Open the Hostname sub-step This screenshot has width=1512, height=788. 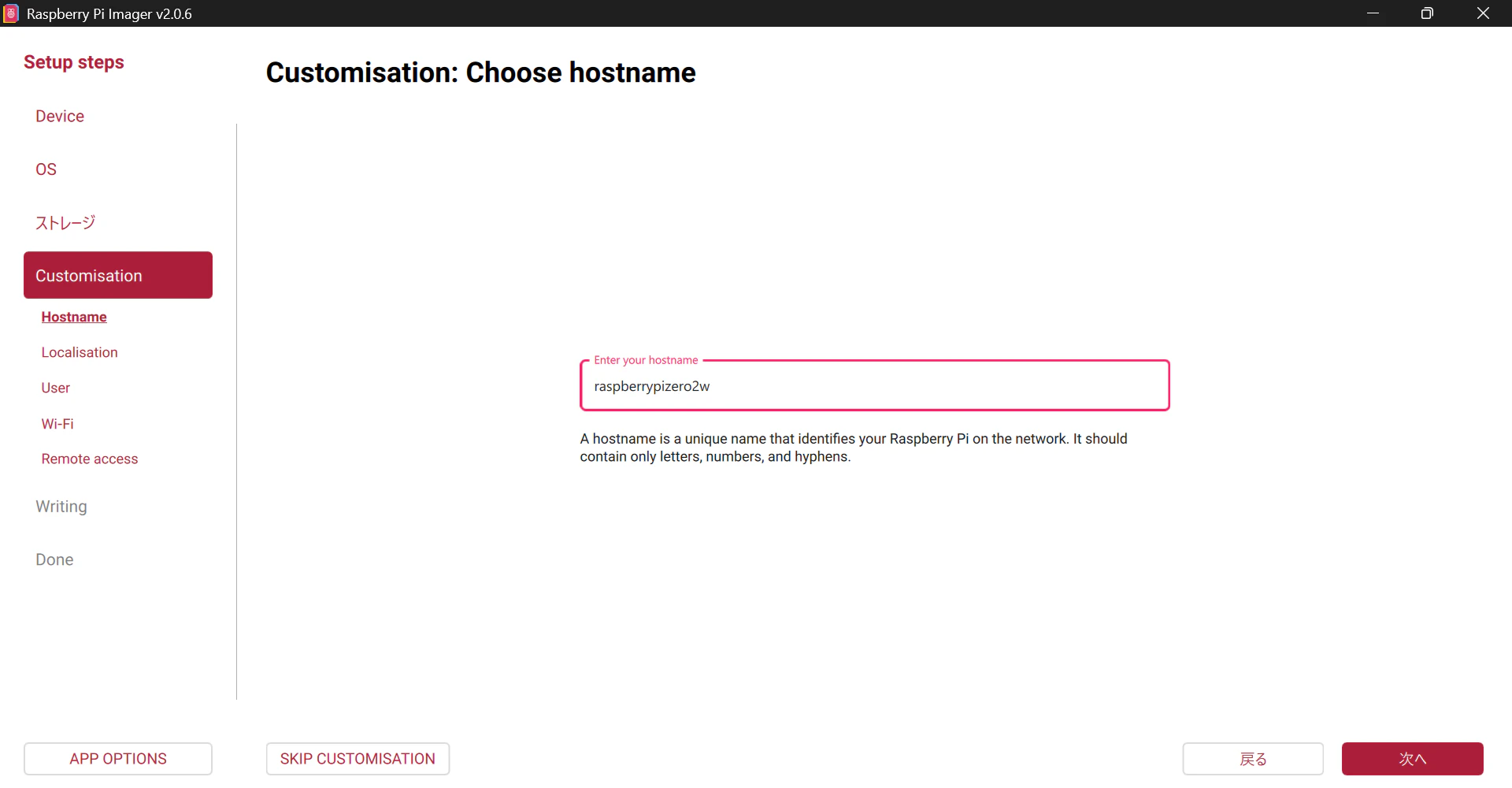click(x=74, y=317)
